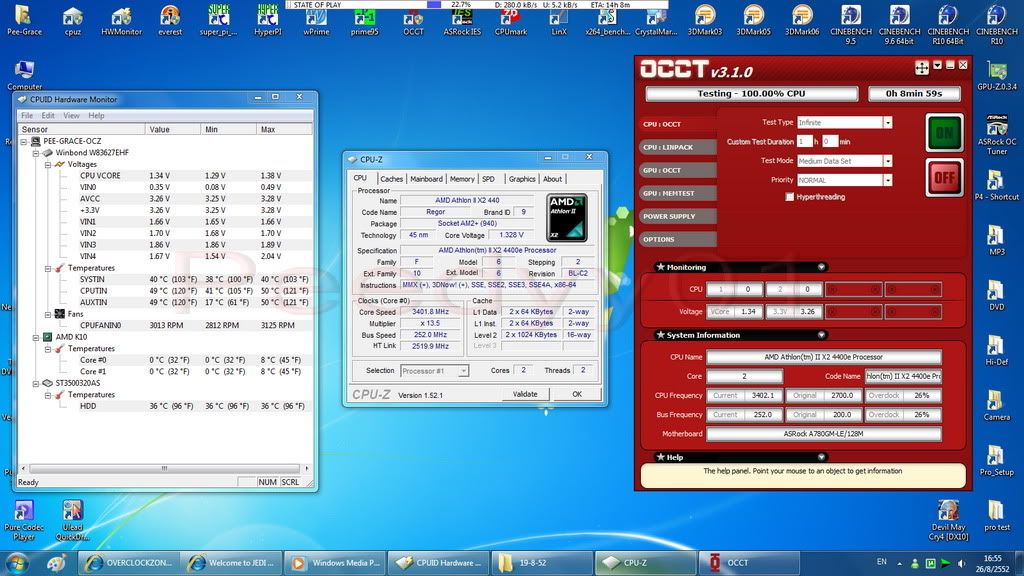
Task: Click the Custom Test Duration minutes field
Action: [x=830, y=142]
